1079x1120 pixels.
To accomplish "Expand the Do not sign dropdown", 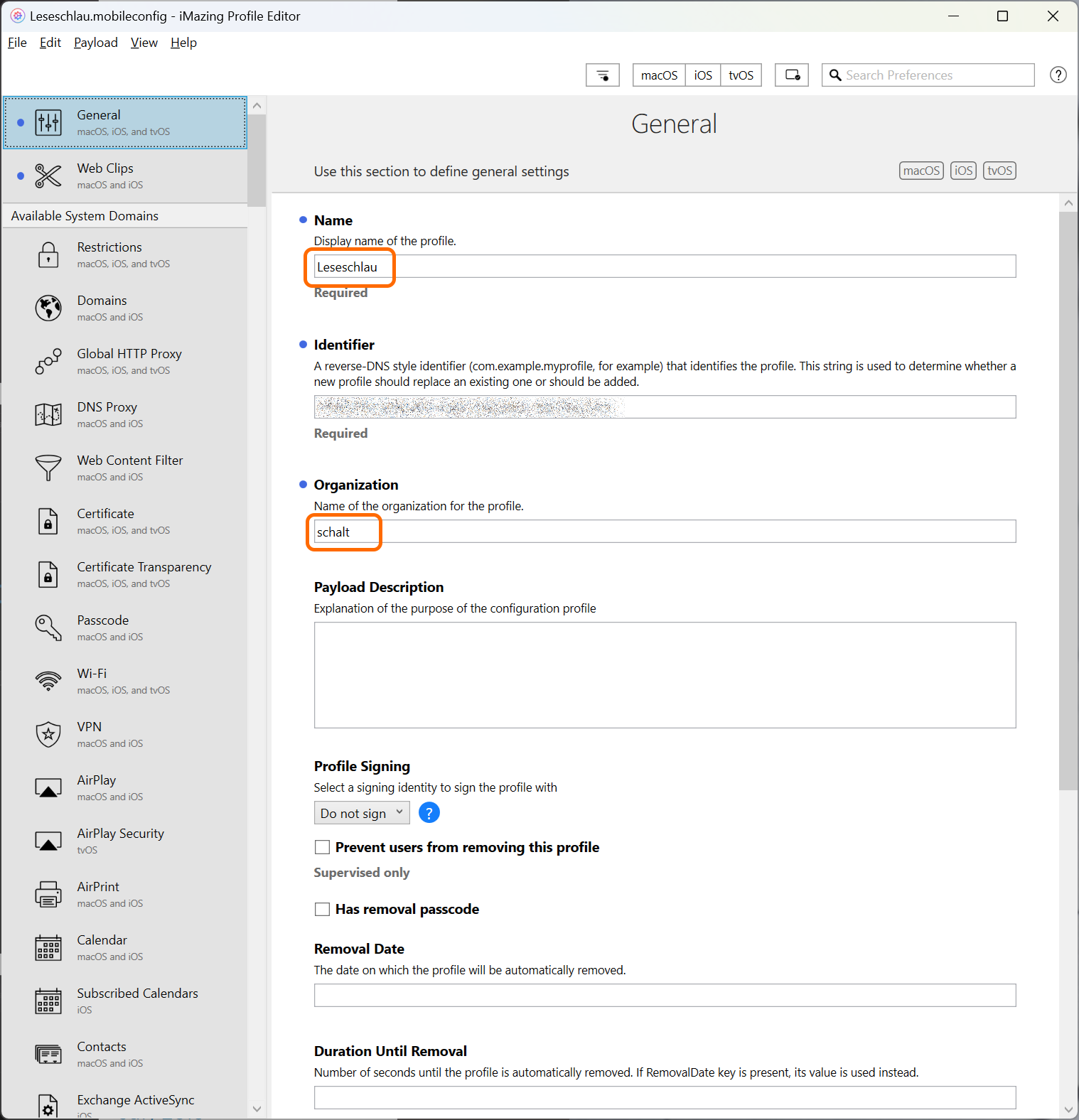I will [362, 813].
